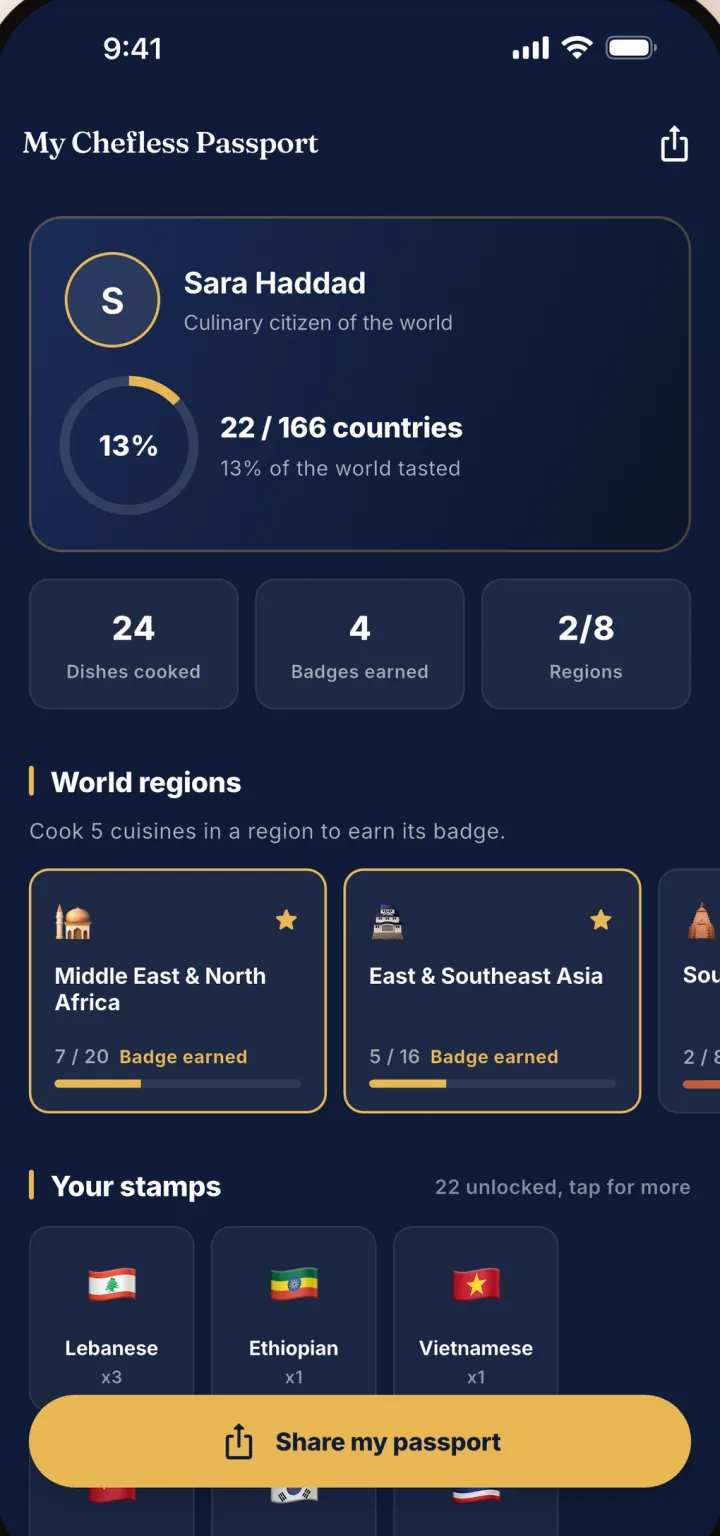Tap the Vietnamese flag stamp icon
This screenshot has height=1536, width=720.
(476, 1284)
